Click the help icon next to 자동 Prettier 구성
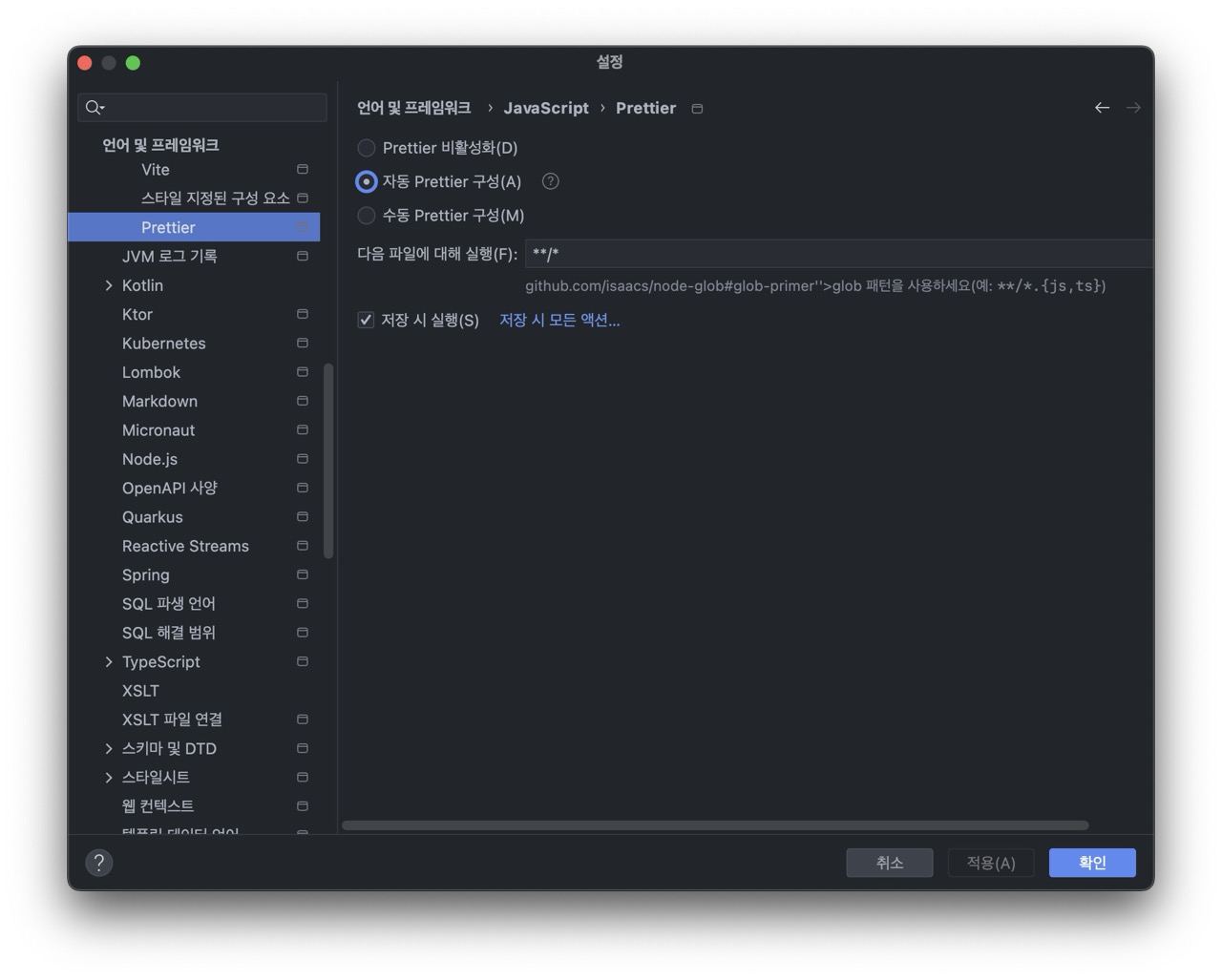Image resolution: width=1222 pixels, height=980 pixels. click(x=551, y=181)
